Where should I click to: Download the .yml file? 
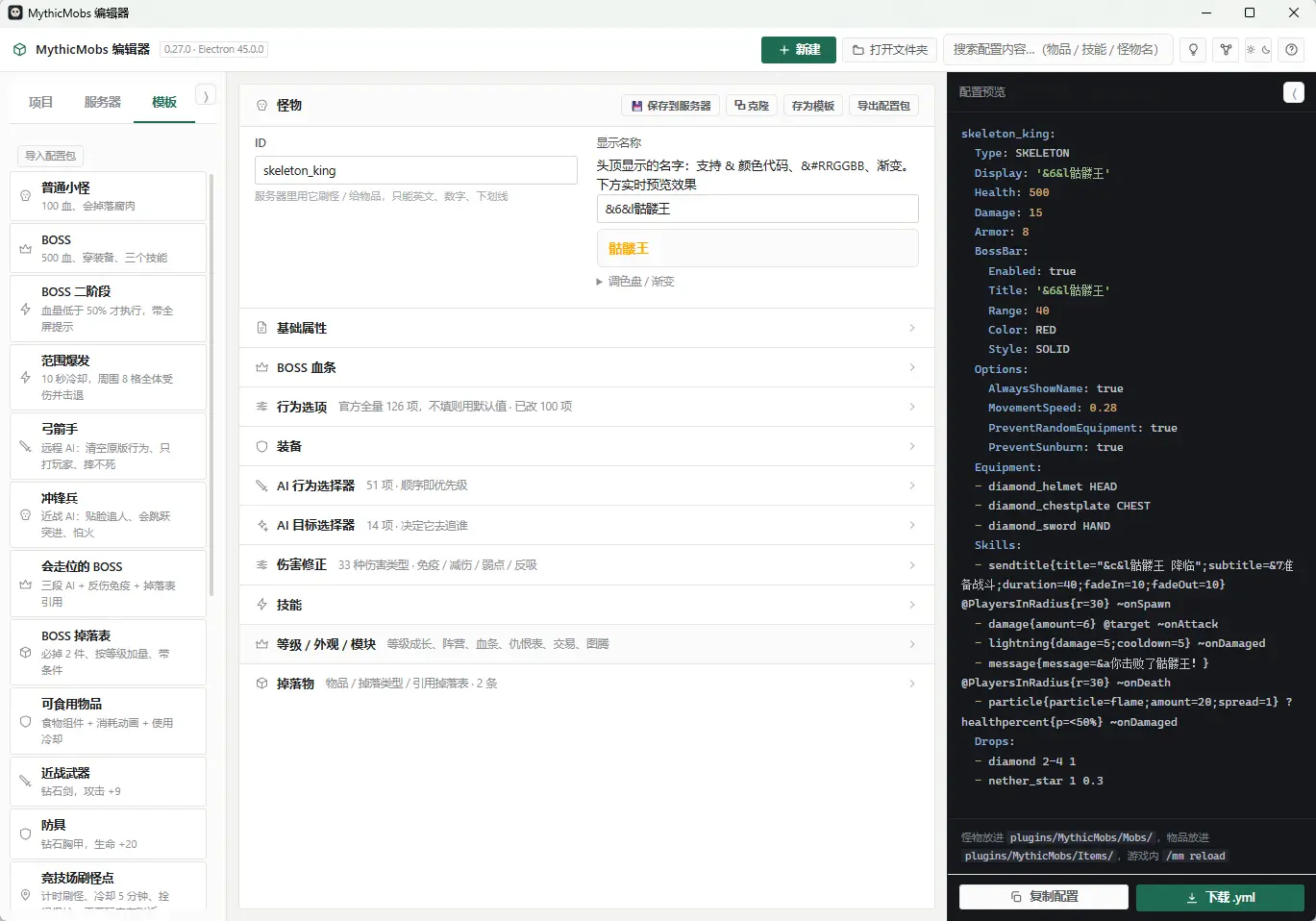pos(1220,897)
